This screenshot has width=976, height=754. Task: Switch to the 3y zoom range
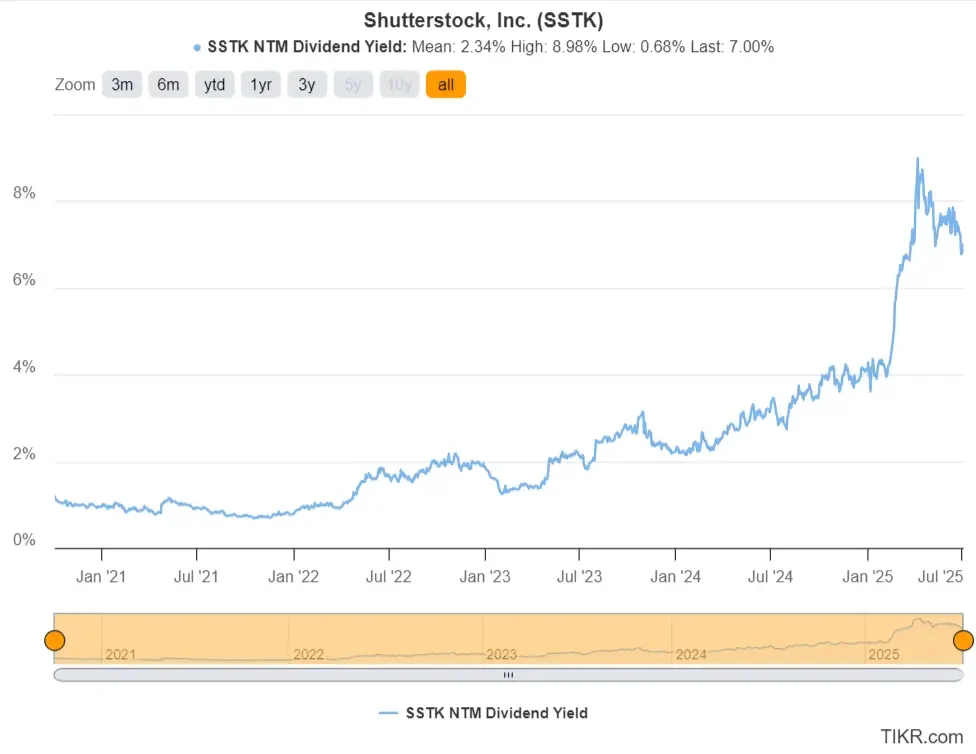307,85
